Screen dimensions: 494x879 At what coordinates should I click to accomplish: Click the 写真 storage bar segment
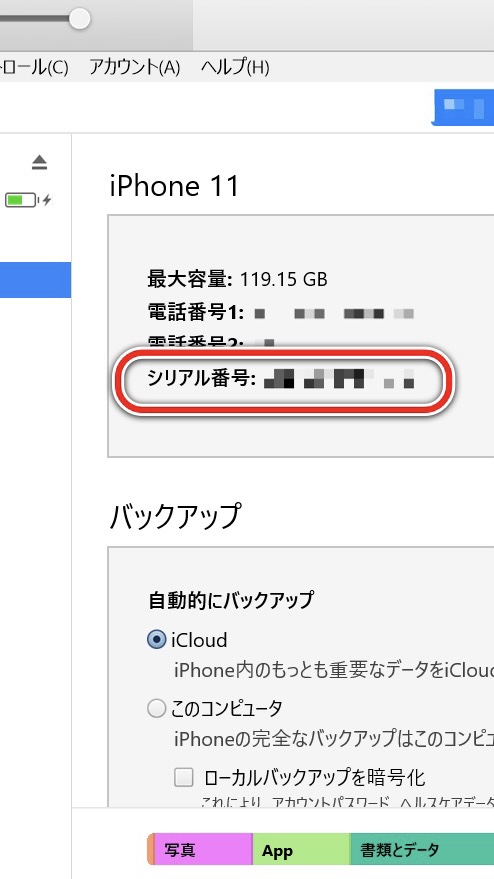(x=202, y=850)
